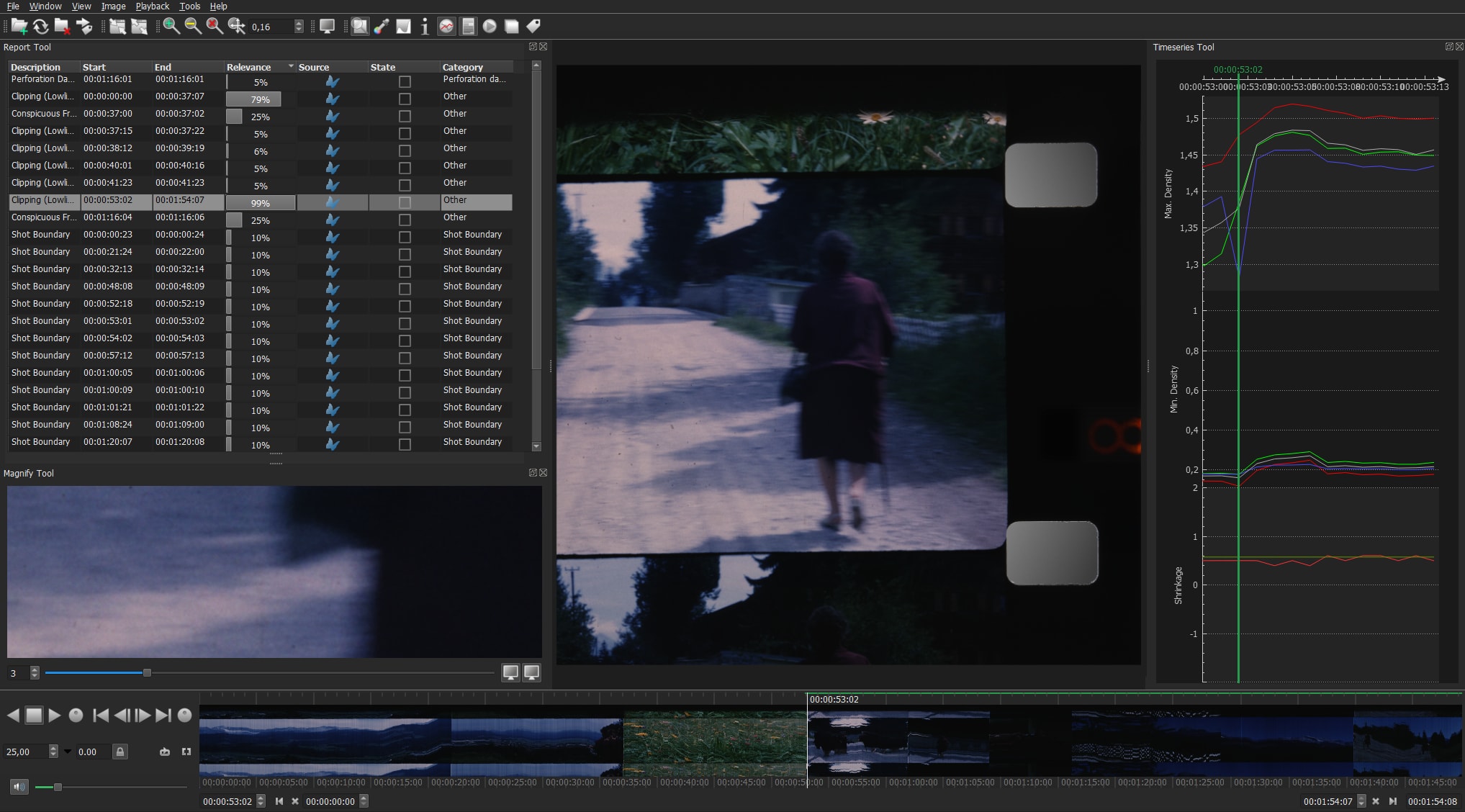Viewport: 1465px width, 812px height.
Task: Open dropdown arrow next to 25,00 framerate
Action: 68,752
